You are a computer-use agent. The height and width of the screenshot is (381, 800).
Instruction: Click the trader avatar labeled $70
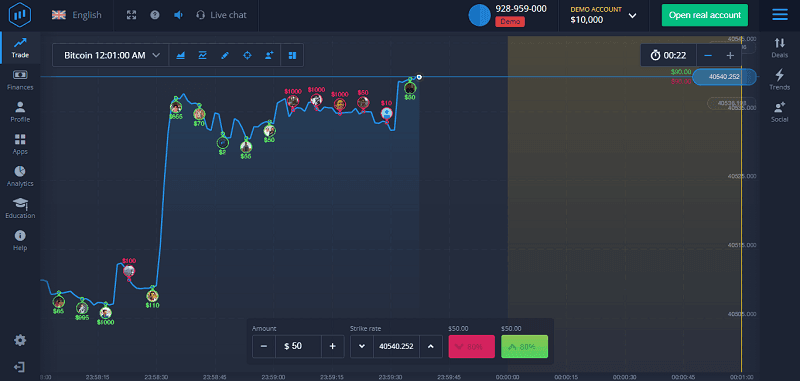click(199, 114)
